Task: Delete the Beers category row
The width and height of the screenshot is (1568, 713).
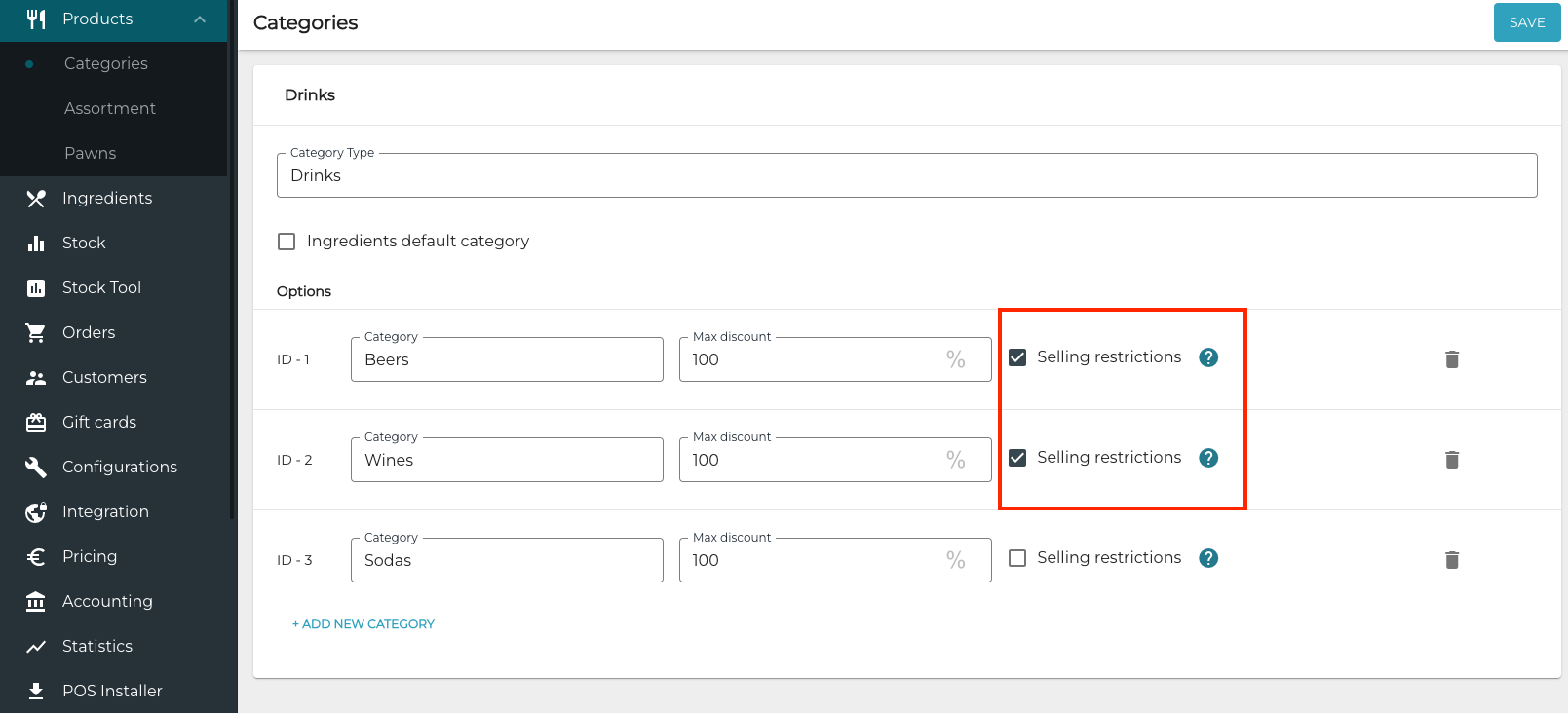Action: click(x=1451, y=359)
